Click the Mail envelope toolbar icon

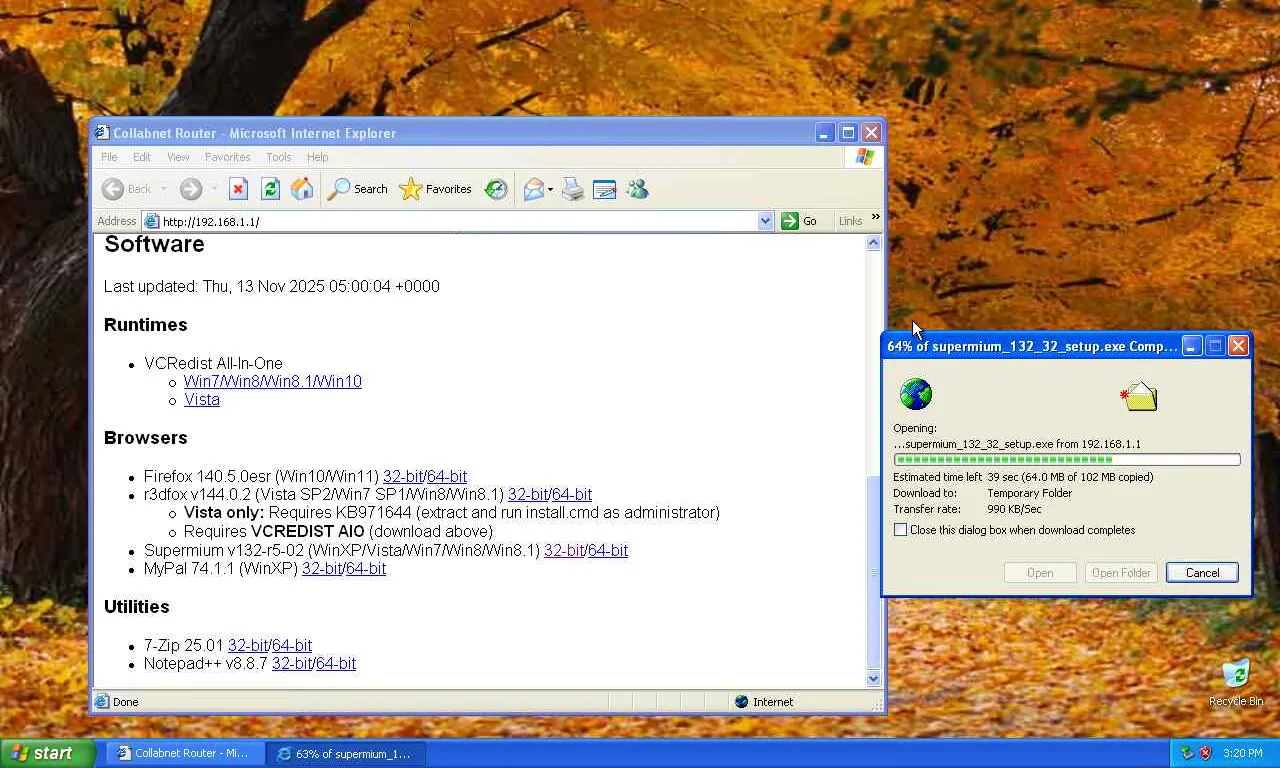click(x=533, y=189)
